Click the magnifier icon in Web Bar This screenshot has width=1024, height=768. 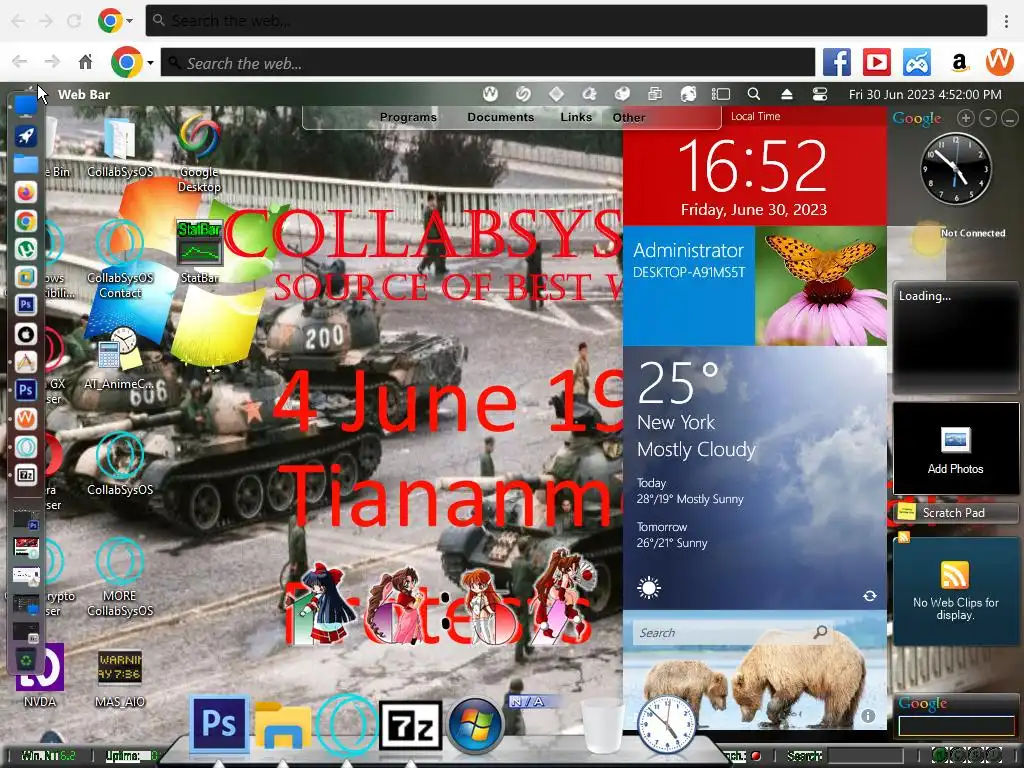click(754, 94)
